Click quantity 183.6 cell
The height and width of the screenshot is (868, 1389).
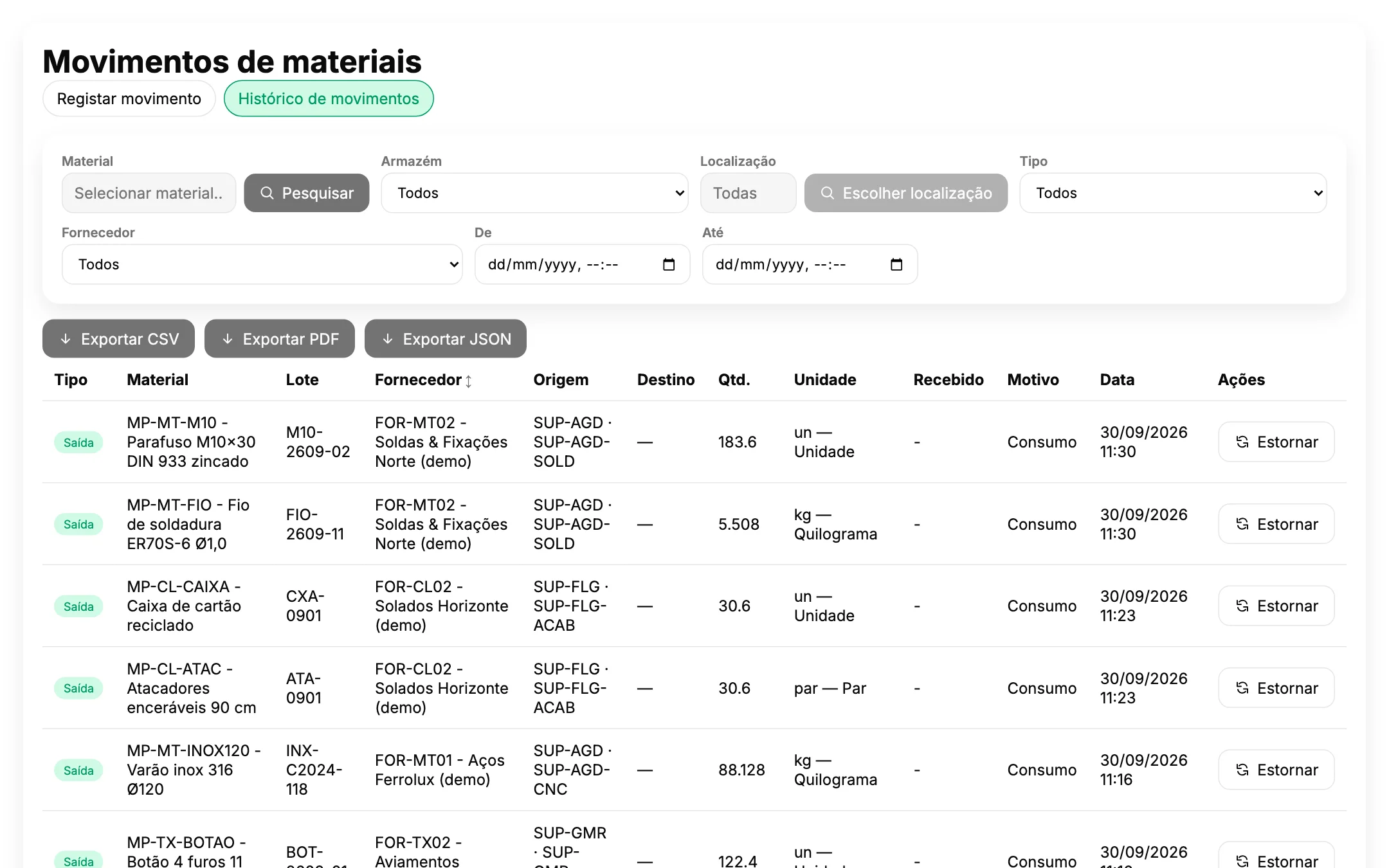737,442
